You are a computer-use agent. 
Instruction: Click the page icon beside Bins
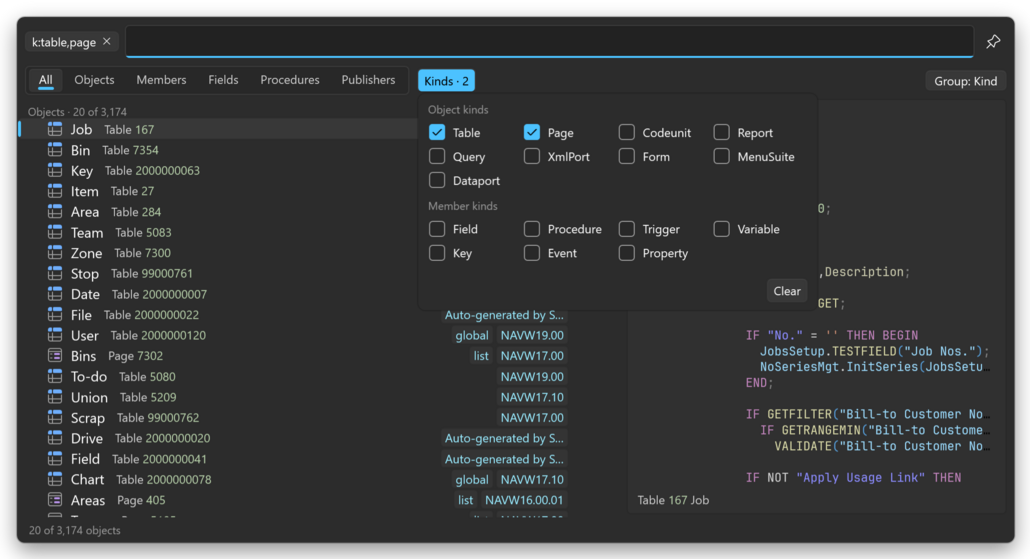(55, 356)
